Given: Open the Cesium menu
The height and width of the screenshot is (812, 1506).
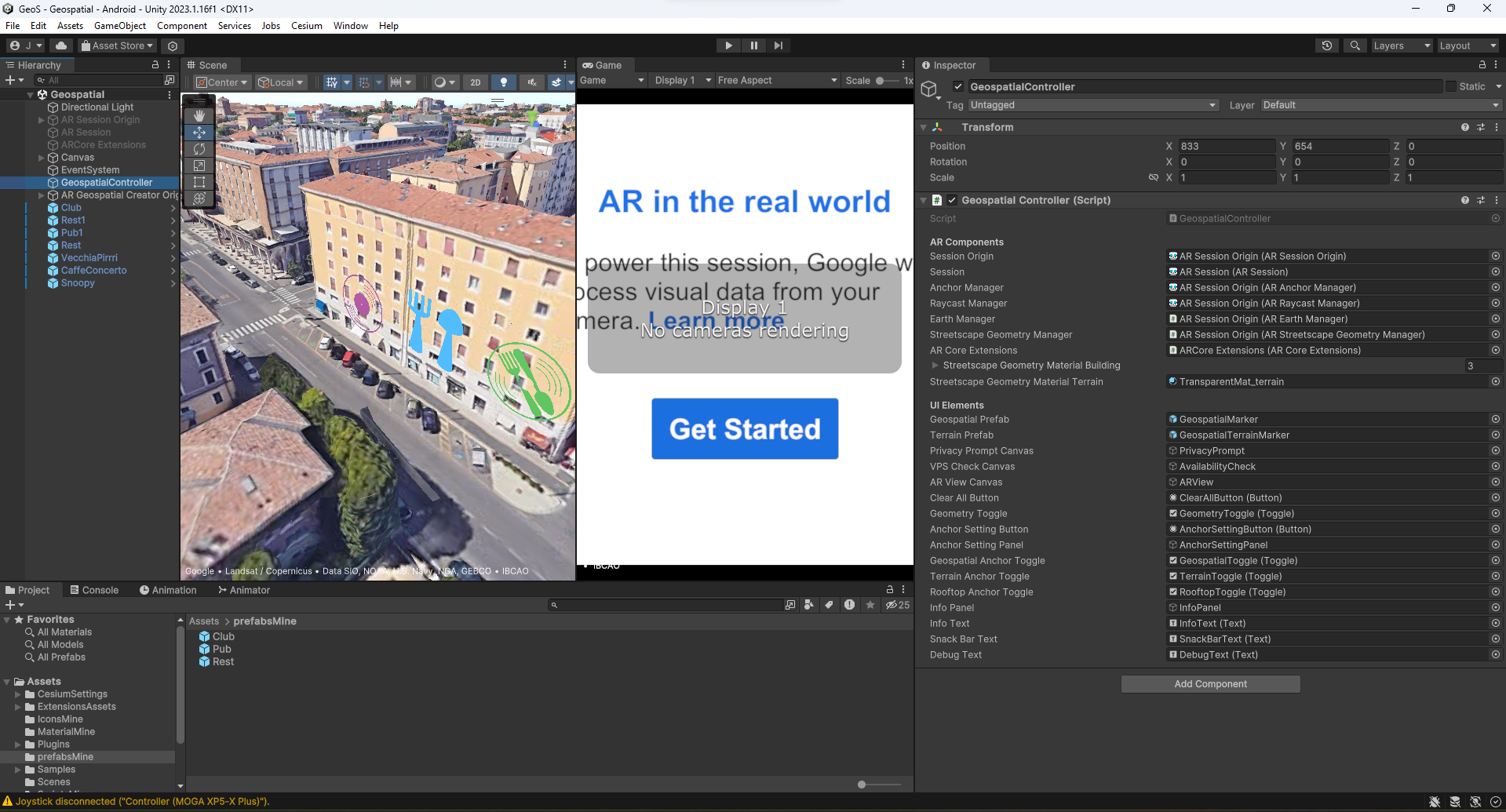Looking at the screenshot, I should (x=306, y=26).
